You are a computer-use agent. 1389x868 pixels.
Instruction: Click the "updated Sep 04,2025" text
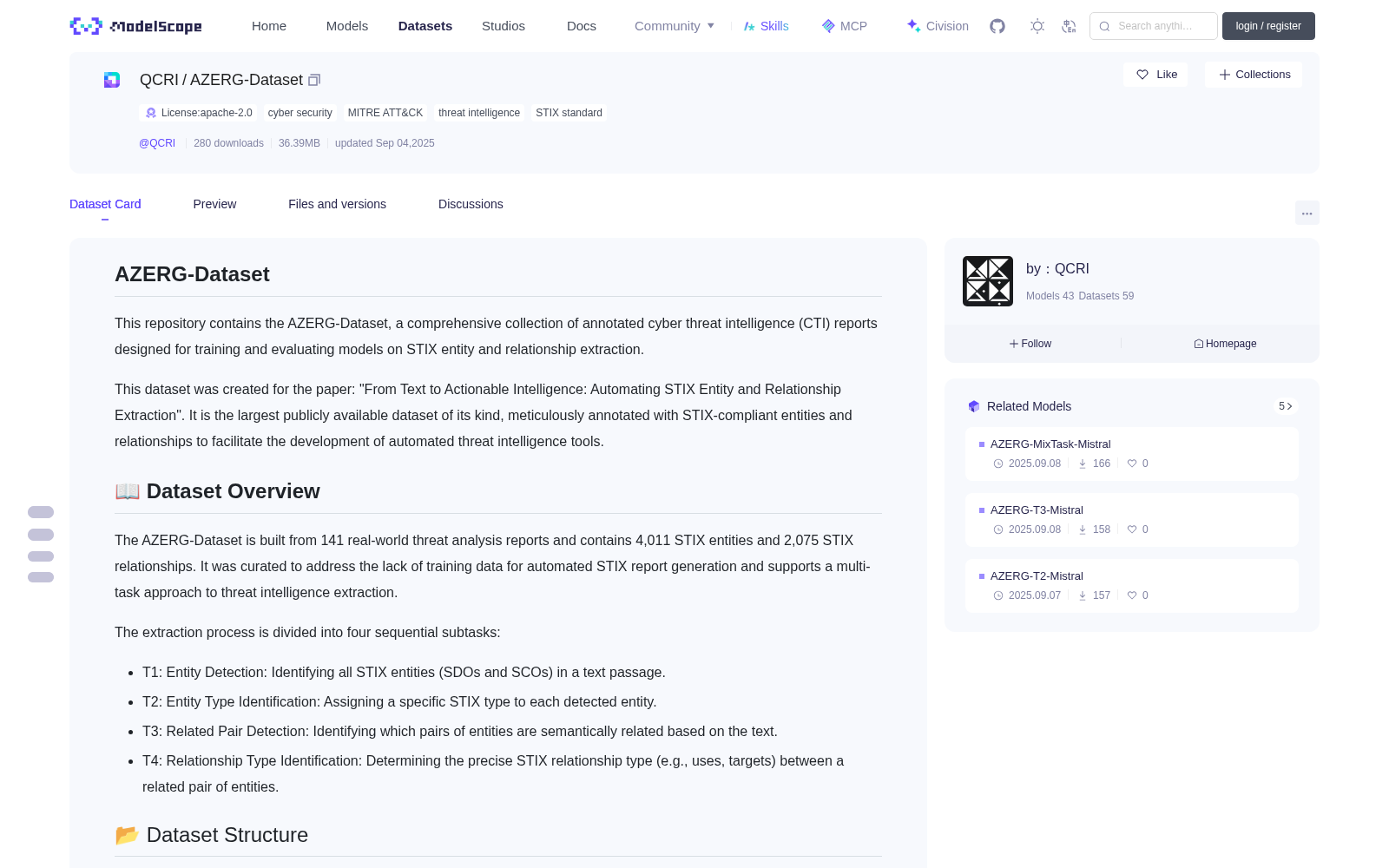coord(385,143)
